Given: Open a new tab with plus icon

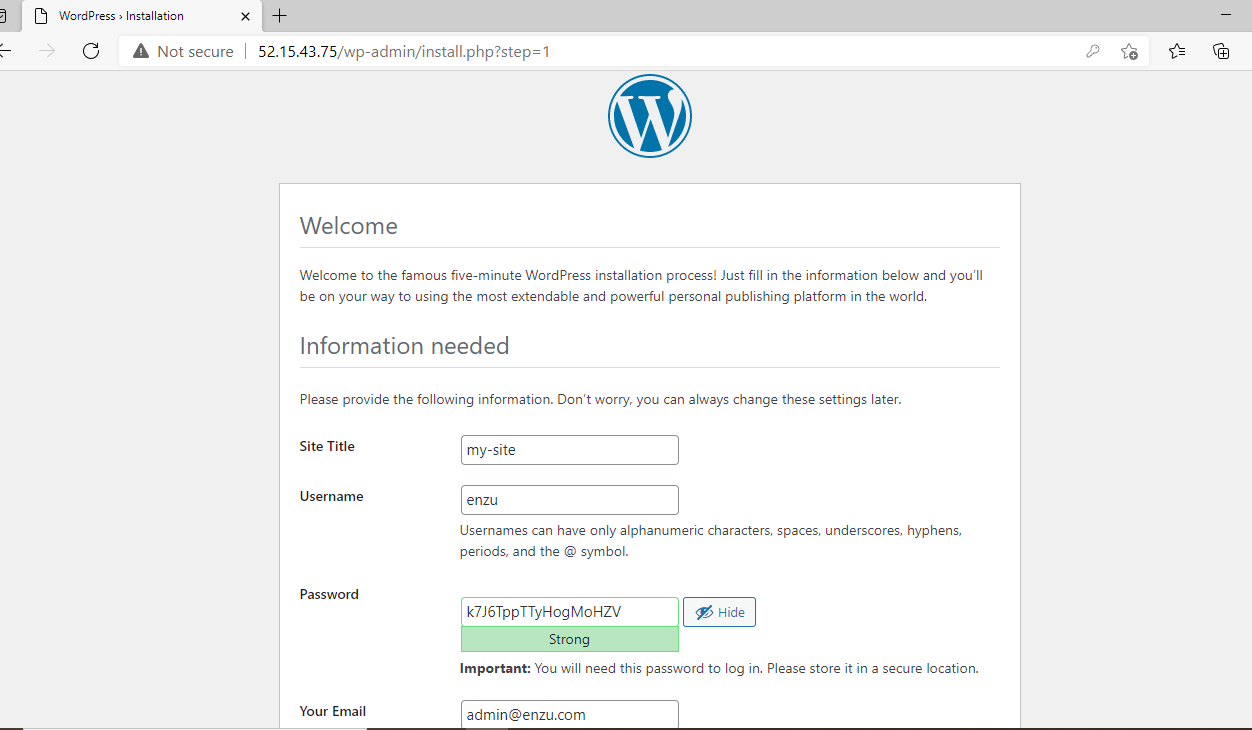Looking at the screenshot, I should click(280, 16).
